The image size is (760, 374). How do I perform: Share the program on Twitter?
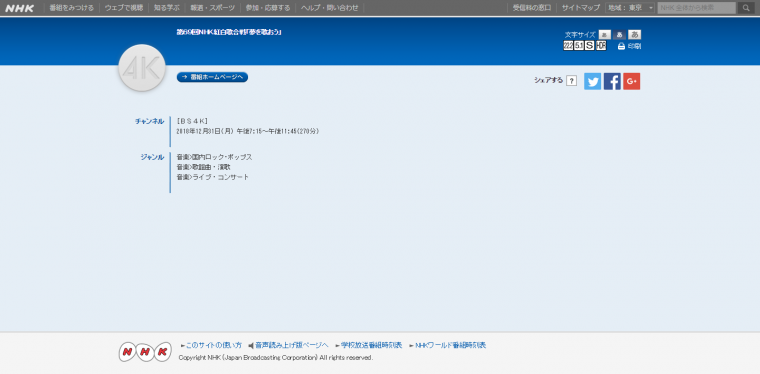592,81
